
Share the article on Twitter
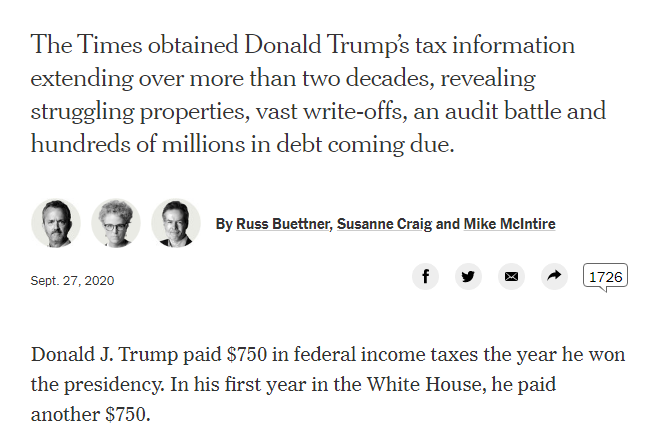point(469,277)
